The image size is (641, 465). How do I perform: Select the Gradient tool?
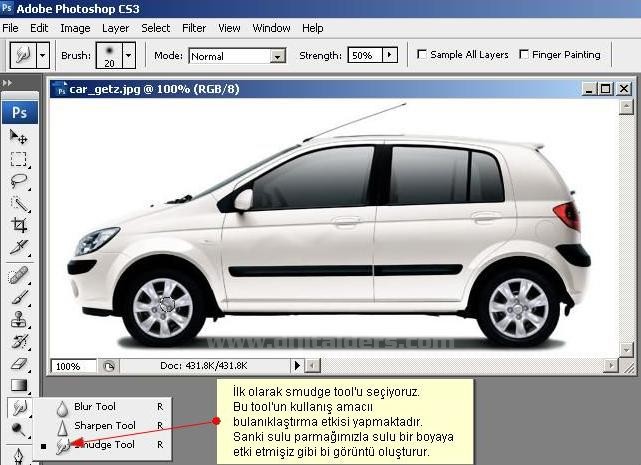click(19, 385)
